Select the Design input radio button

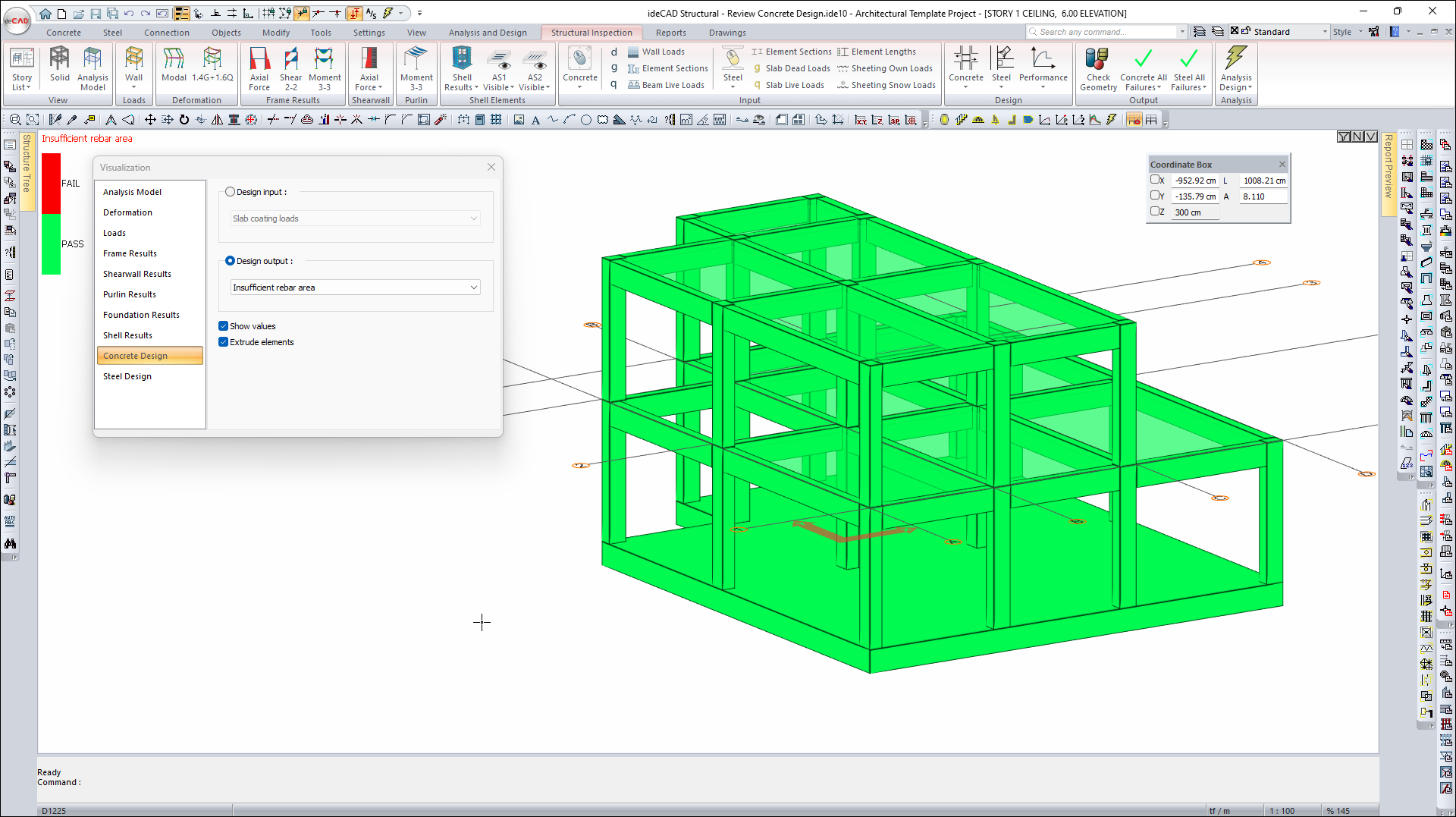coord(230,192)
